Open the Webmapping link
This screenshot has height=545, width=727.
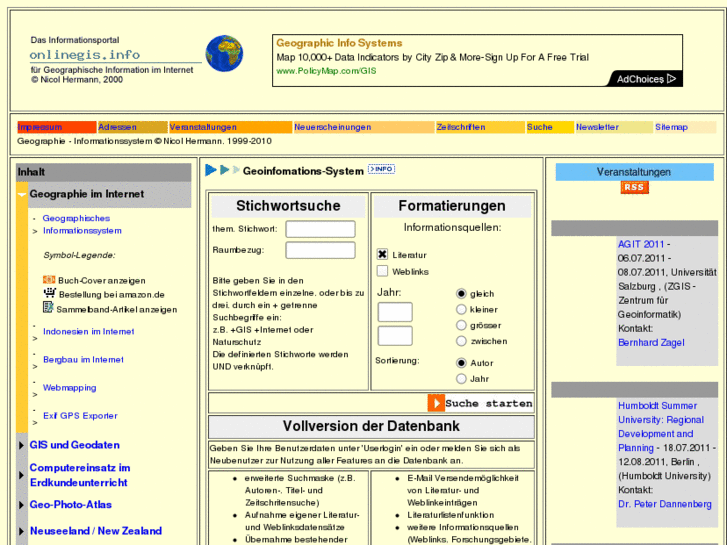[x=70, y=387]
